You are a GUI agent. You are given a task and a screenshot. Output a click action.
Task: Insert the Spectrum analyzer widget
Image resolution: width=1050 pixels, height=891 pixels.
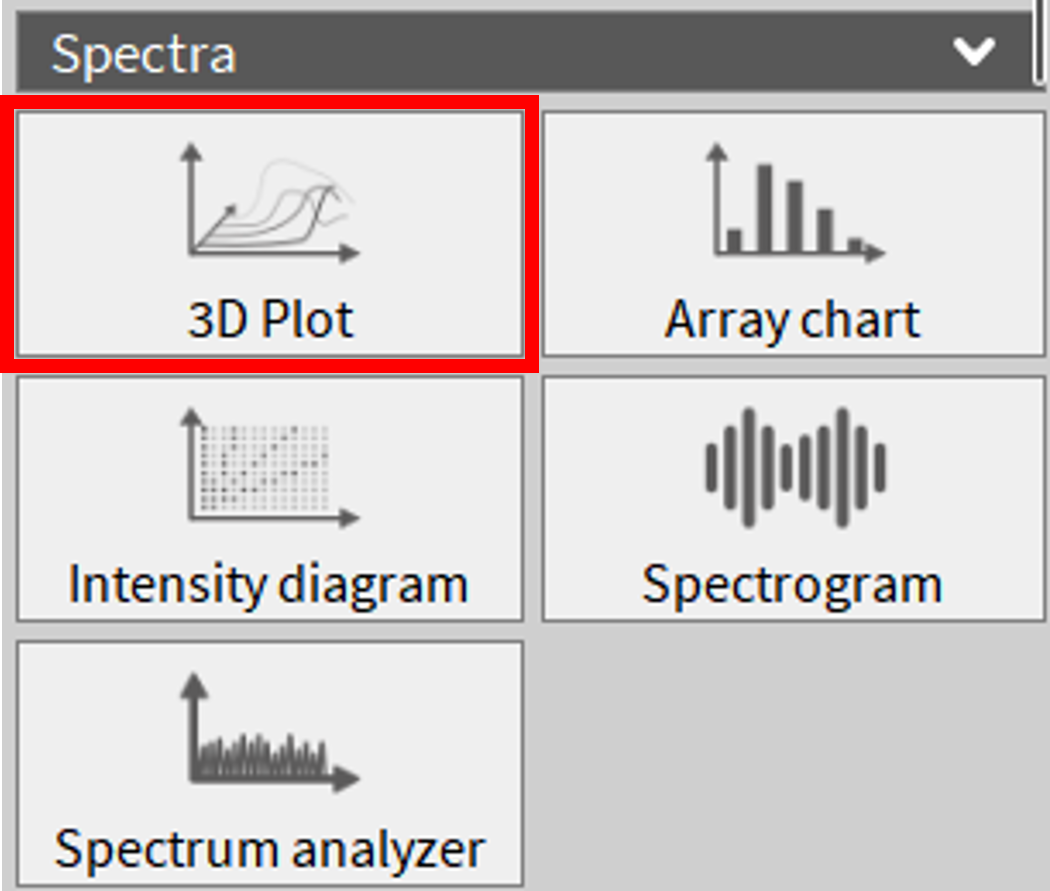(x=270, y=763)
